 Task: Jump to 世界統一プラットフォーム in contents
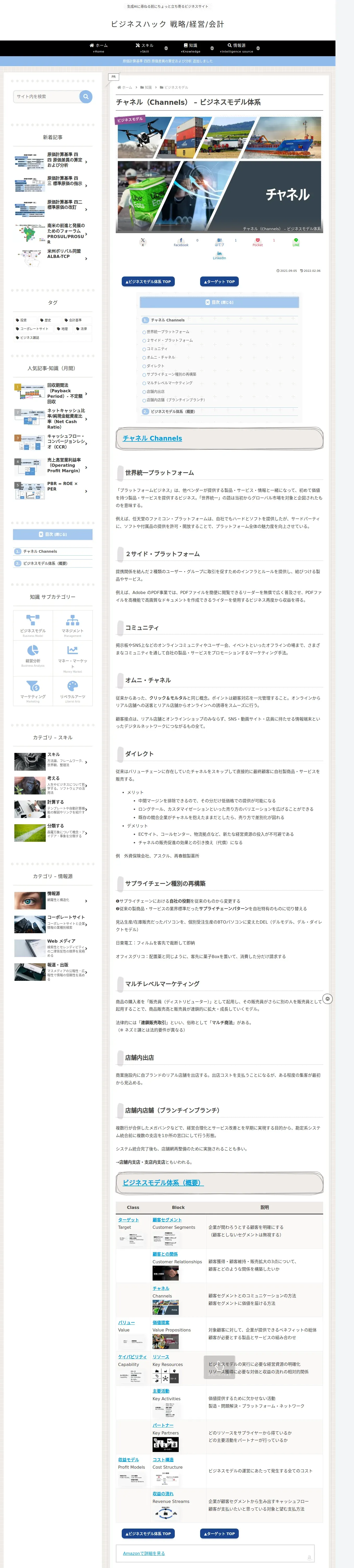coord(168,332)
